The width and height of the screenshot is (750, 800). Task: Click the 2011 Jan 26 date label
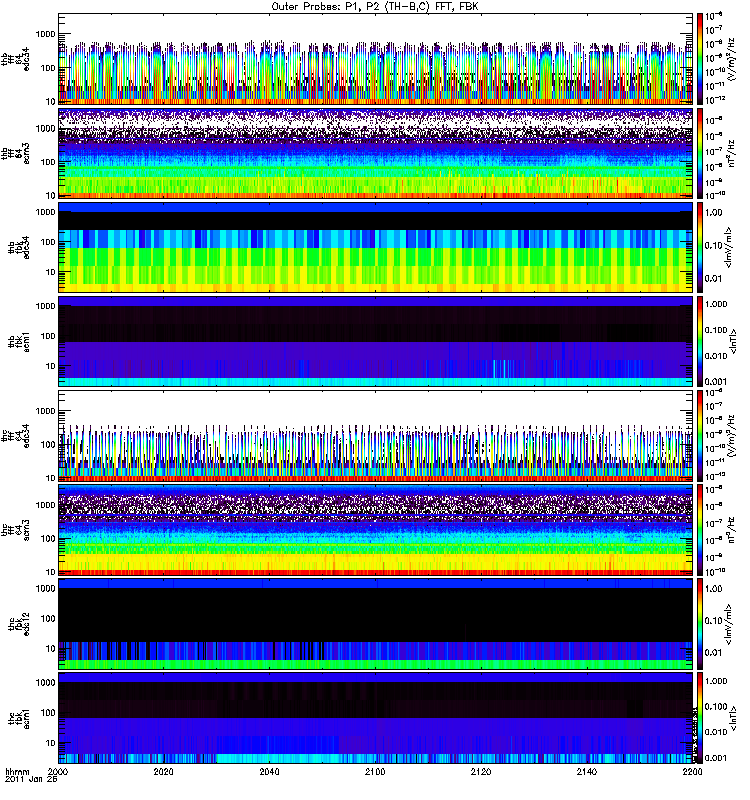click(31, 779)
